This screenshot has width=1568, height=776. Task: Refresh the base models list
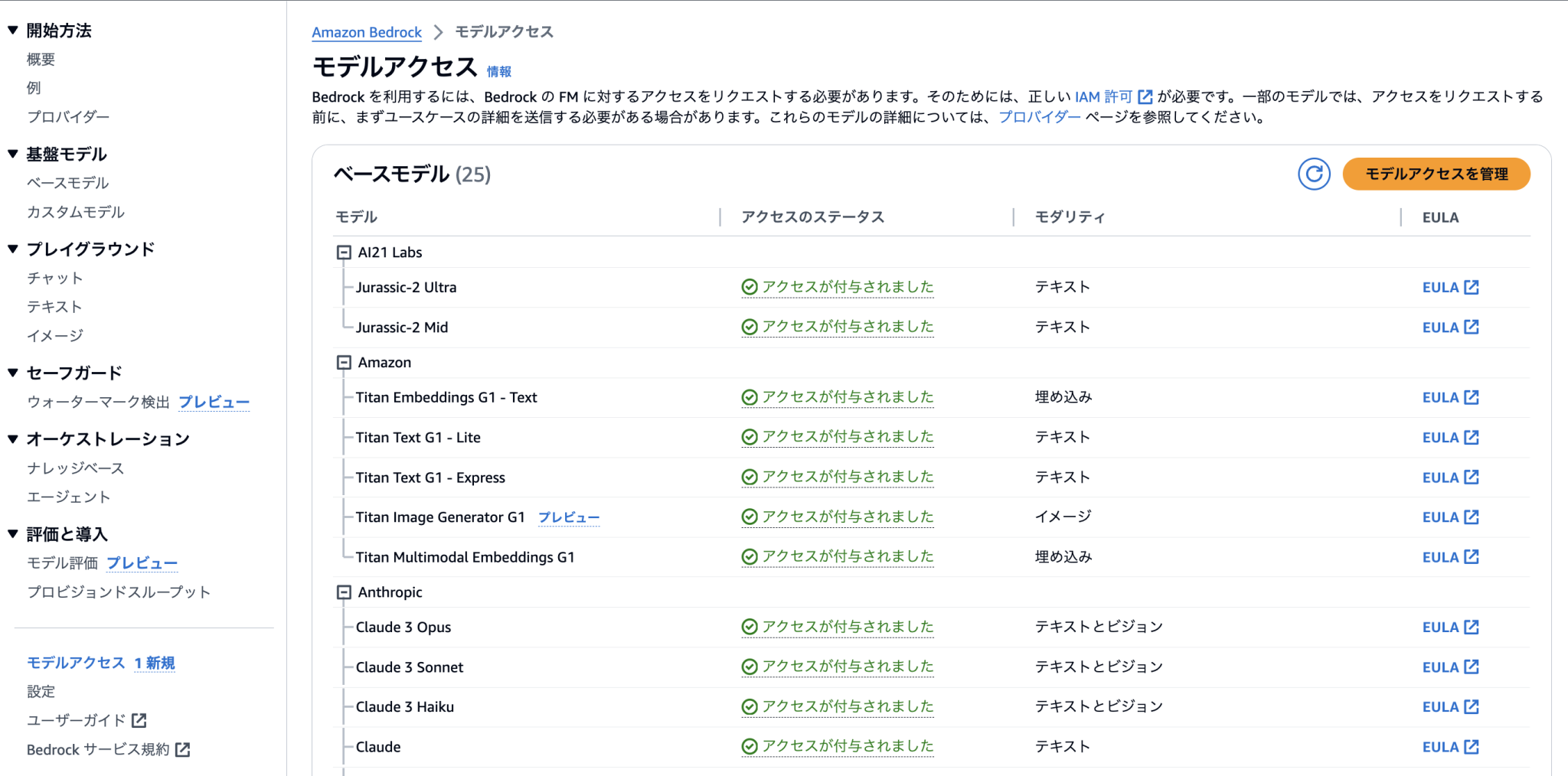tap(1314, 174)
